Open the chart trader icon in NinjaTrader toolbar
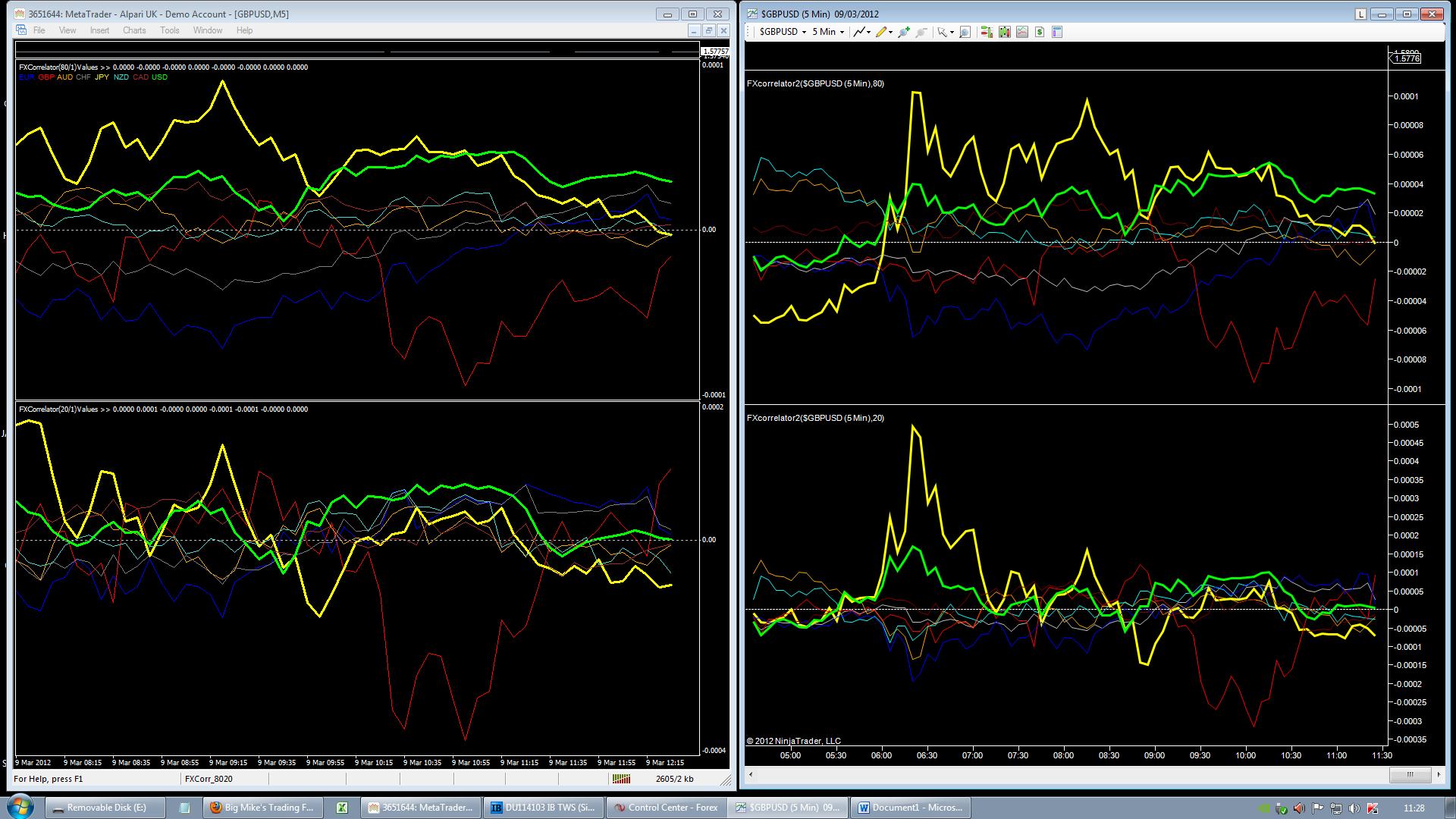1456x819 pixels. (x=987, y=32)
